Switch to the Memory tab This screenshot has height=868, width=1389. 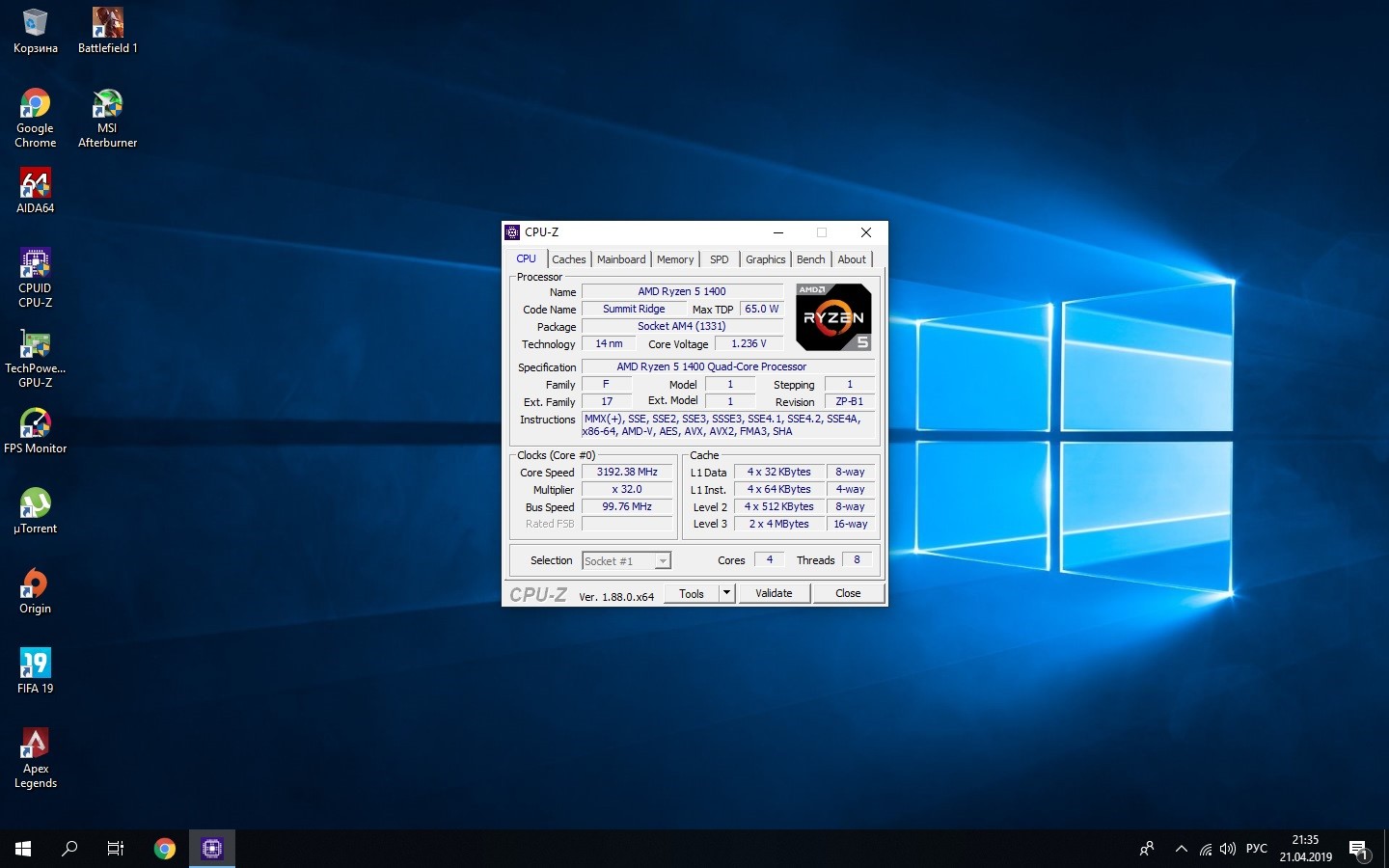pyautogui.click(x=675, y=259)
